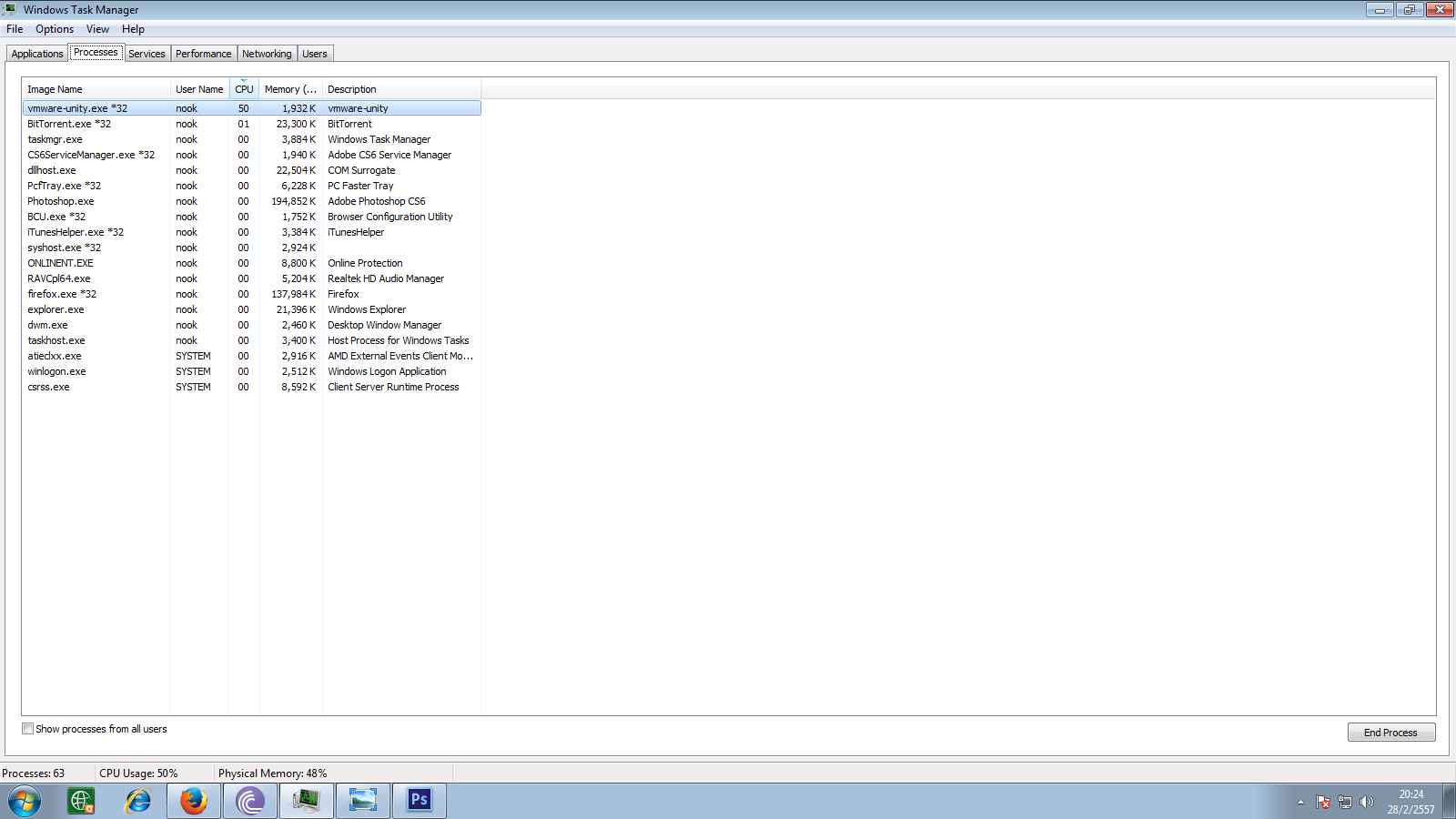Viewport: 1456px width, 819px height.
Task: Sort by User Name column header
Action: coord(199,89)
